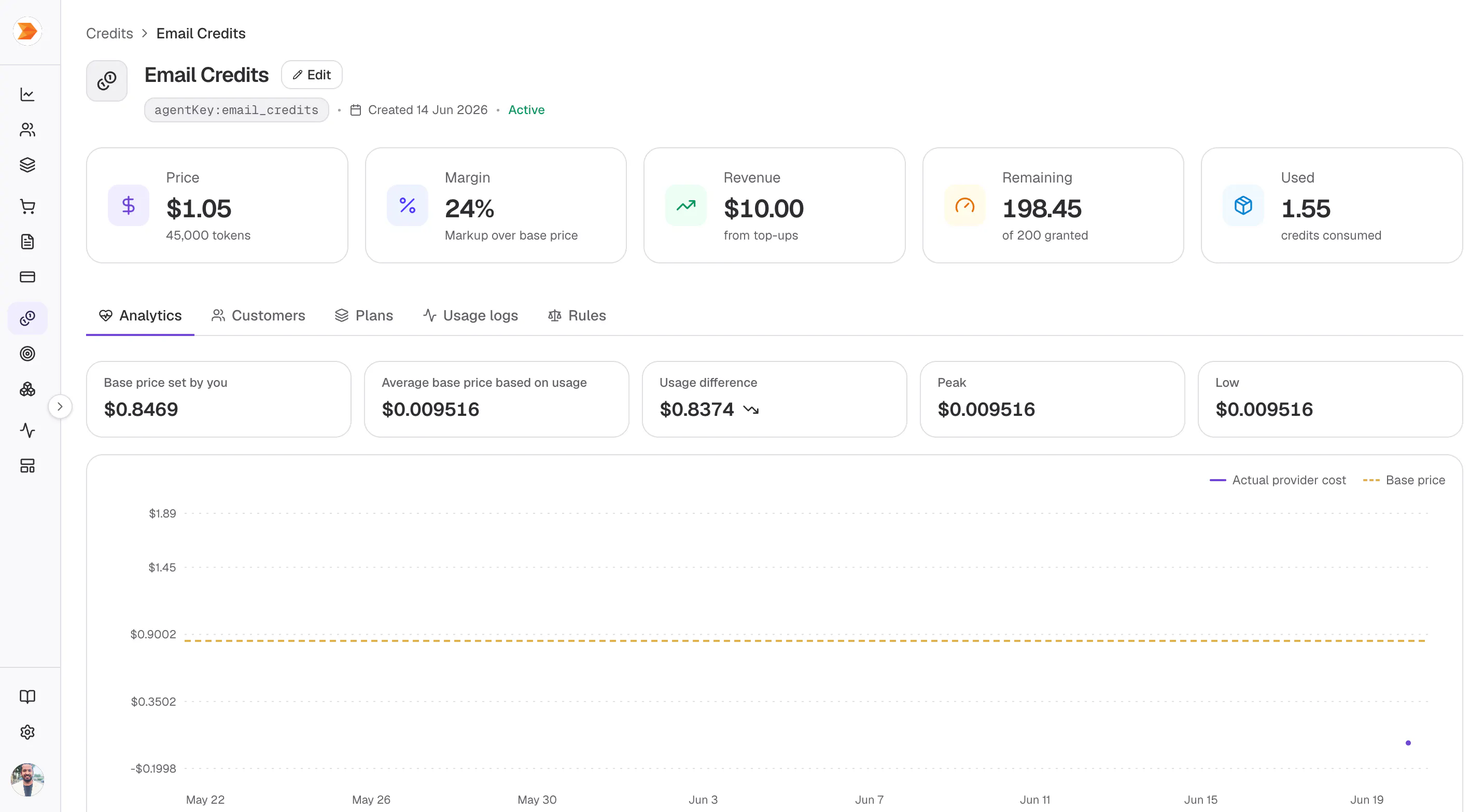
Task: Click the orange app logo in sidebar
Action: point(27,31)
